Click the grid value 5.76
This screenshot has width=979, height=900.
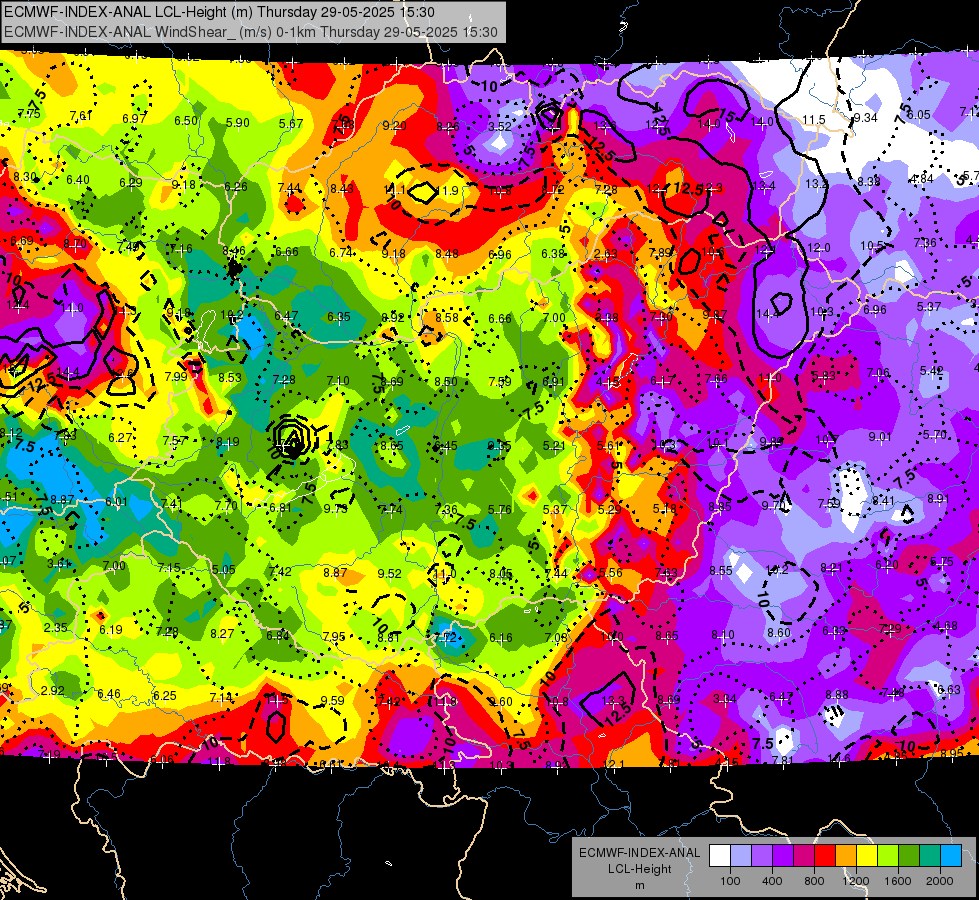pyautogui.click(x=500, y=509)
